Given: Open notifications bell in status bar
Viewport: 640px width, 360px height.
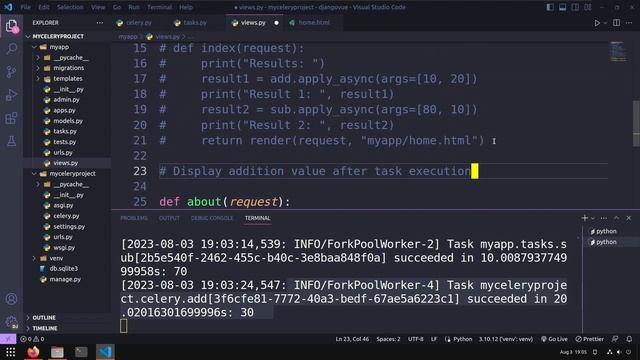Looking at the screenshot, I should coord(629,339).
